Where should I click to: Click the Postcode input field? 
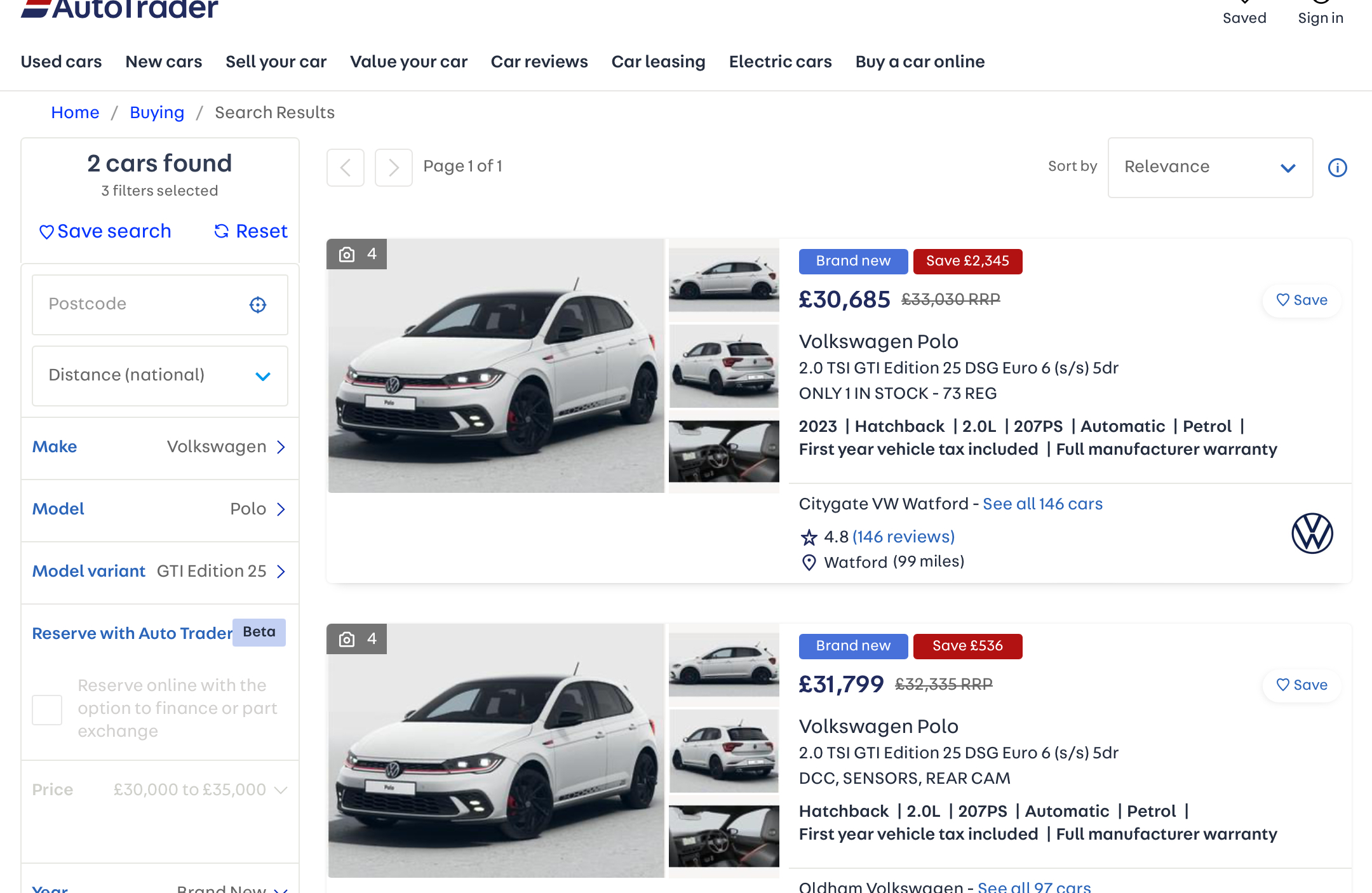click(160, 305)
